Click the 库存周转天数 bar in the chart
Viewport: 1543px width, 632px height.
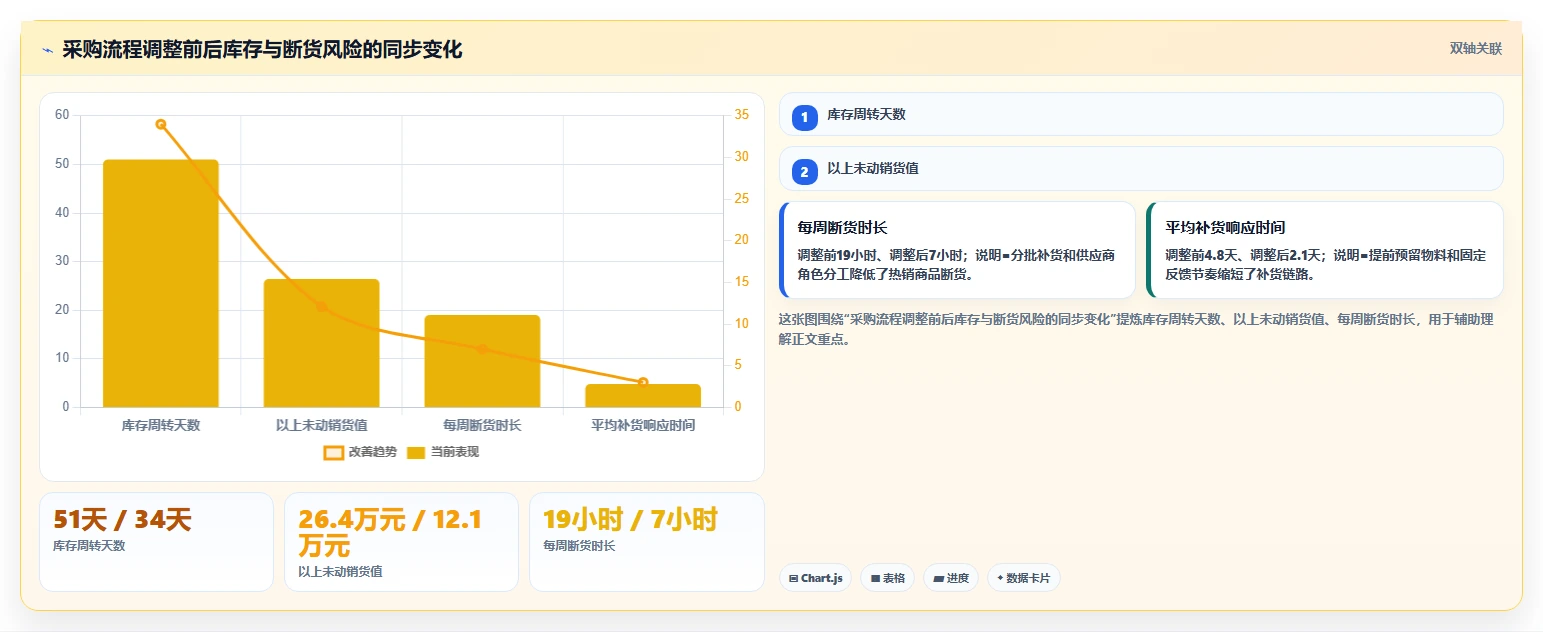(x=161, y=283)
